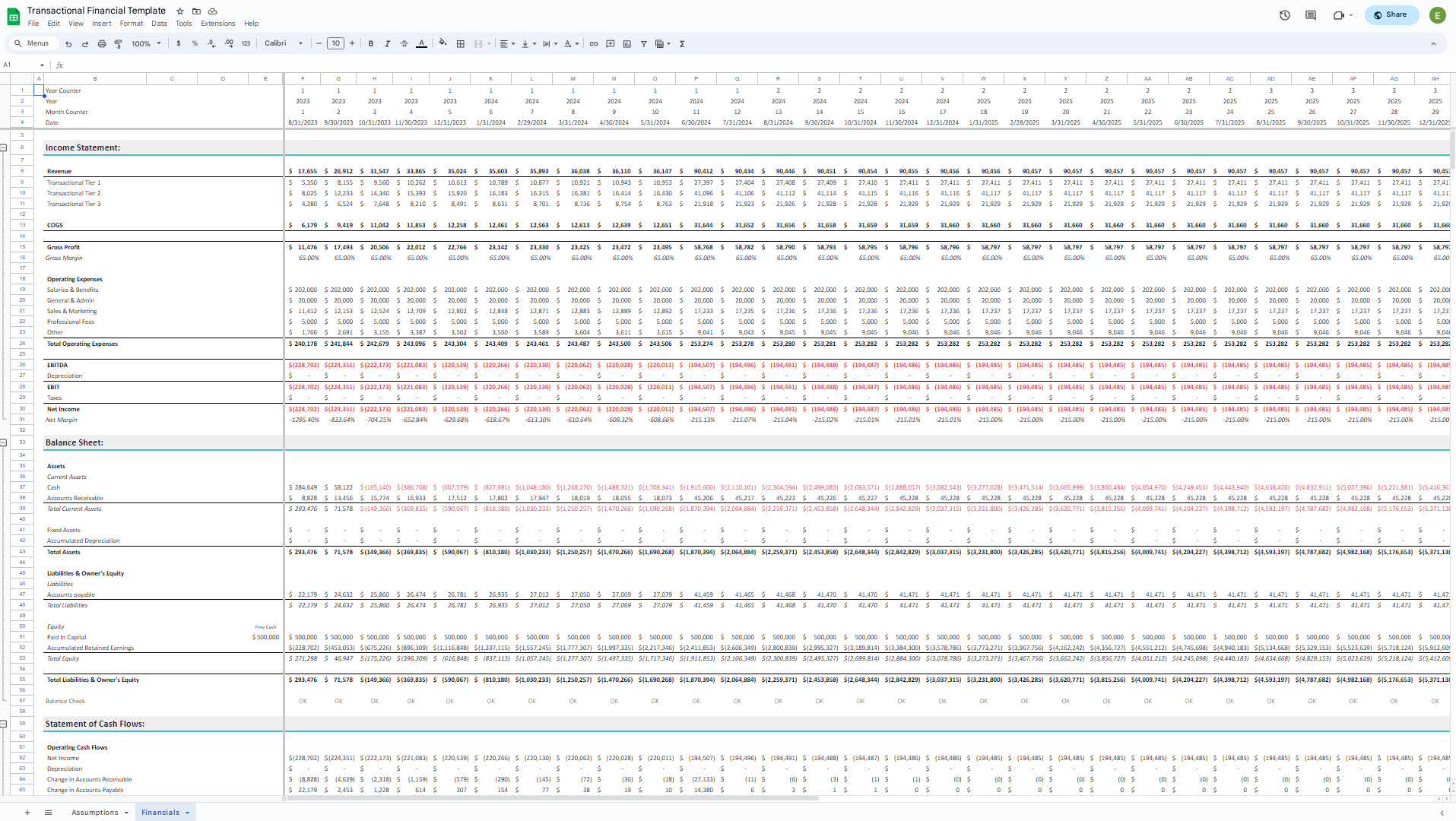
Task: Open the zoom 100% dropdown
Action: pyautogui.click(x=146, y=44)
